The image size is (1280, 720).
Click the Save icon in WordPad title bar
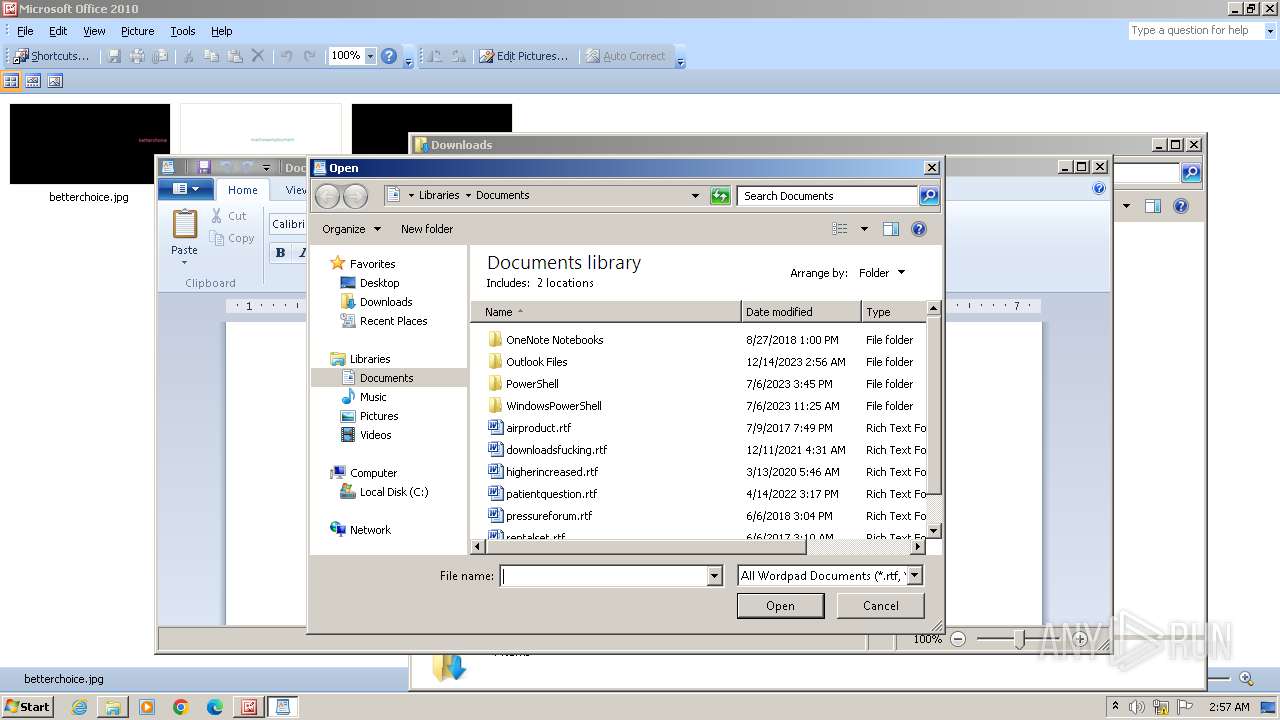[x=203, y=167]
